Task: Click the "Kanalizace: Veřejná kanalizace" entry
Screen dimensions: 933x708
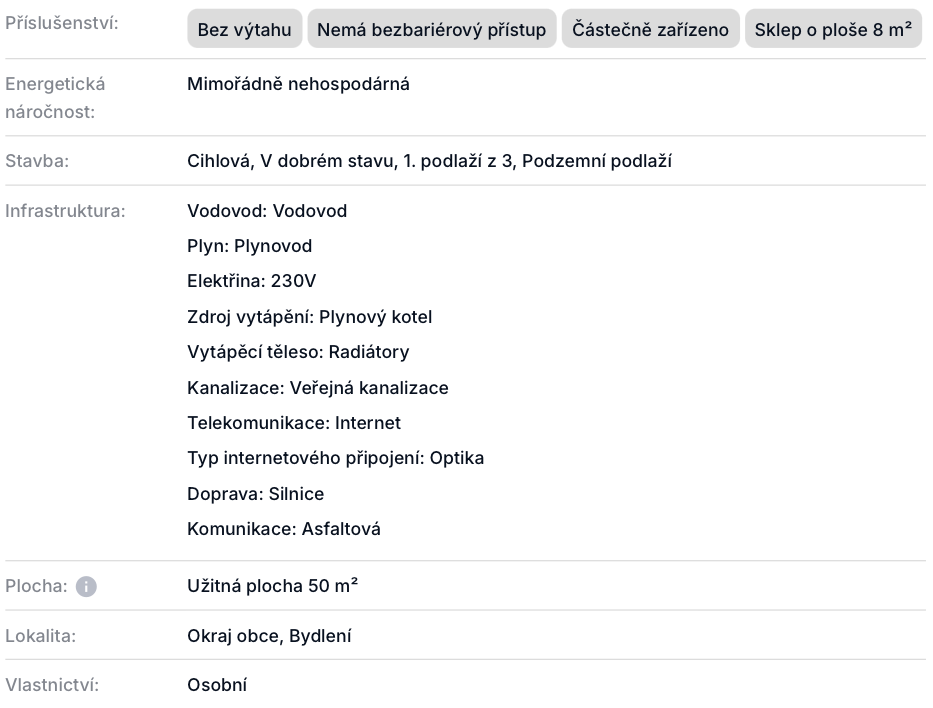Action: click(x=317, y=388)
